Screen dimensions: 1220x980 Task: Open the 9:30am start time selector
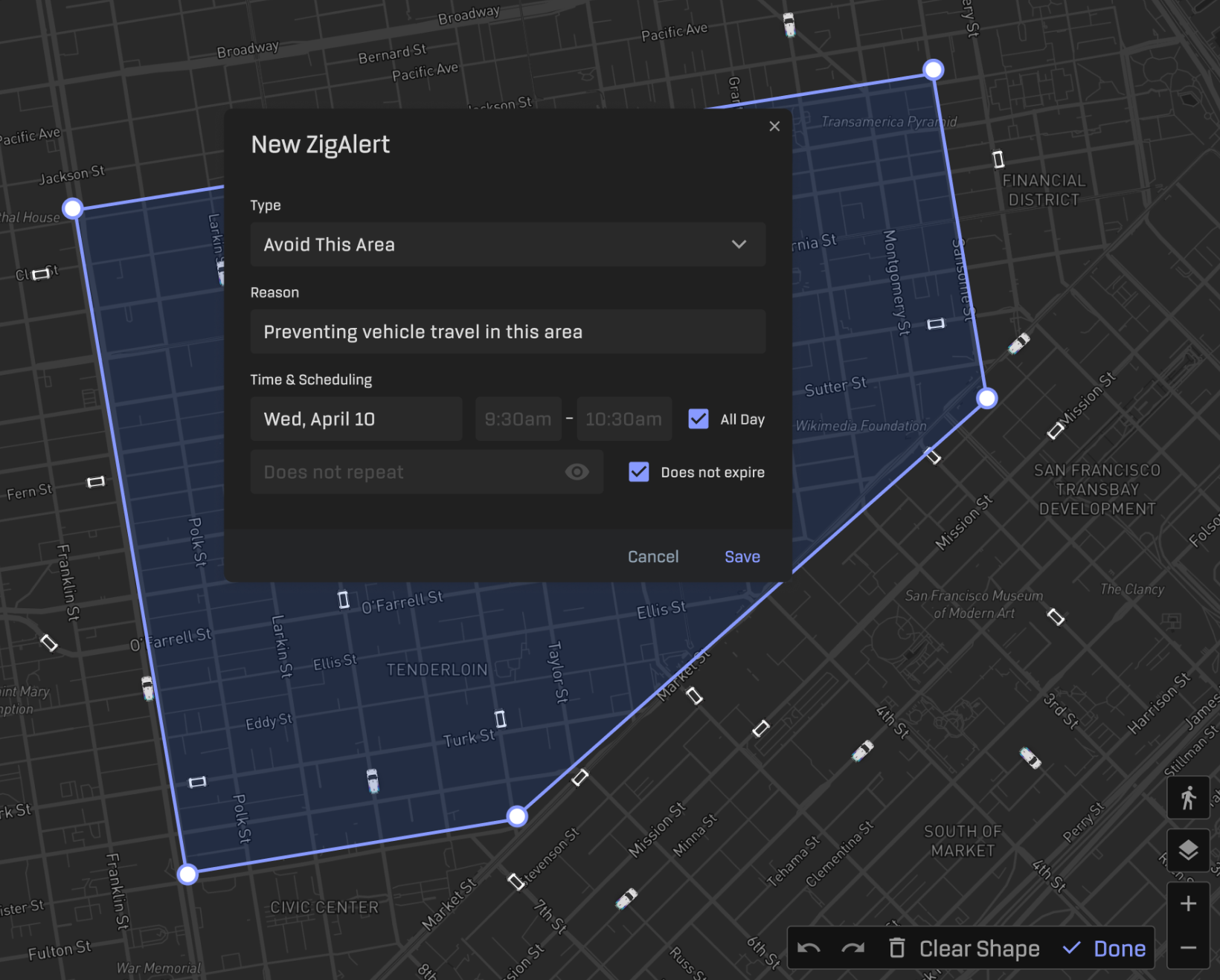point(518,419)
